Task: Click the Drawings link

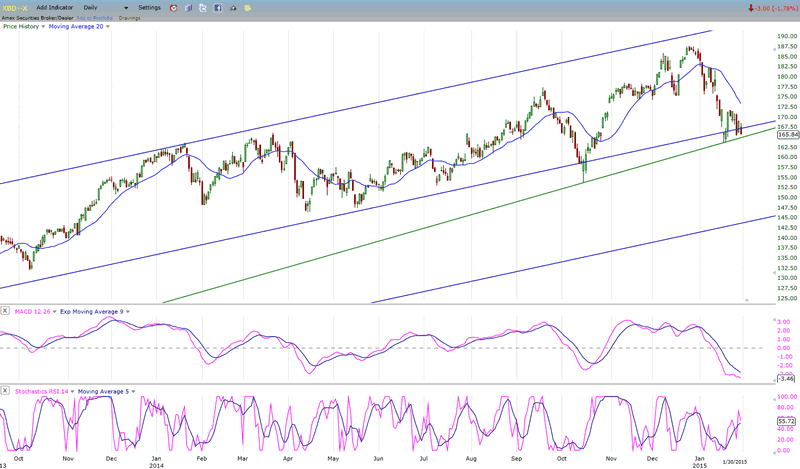Action: tap(130, 17)
